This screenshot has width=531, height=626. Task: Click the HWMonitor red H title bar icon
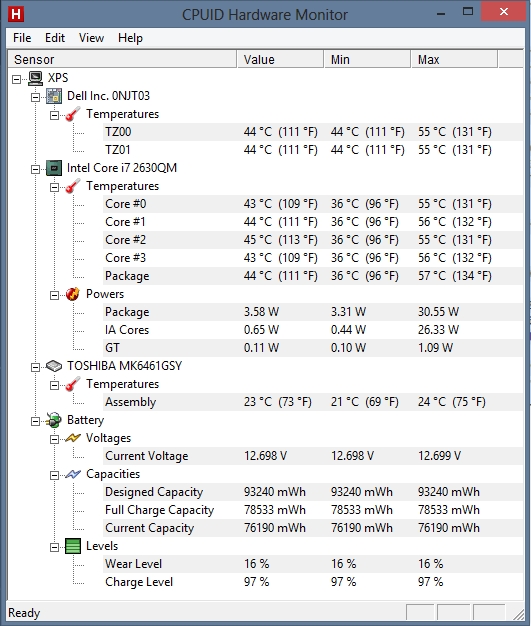tap(16, 14)
